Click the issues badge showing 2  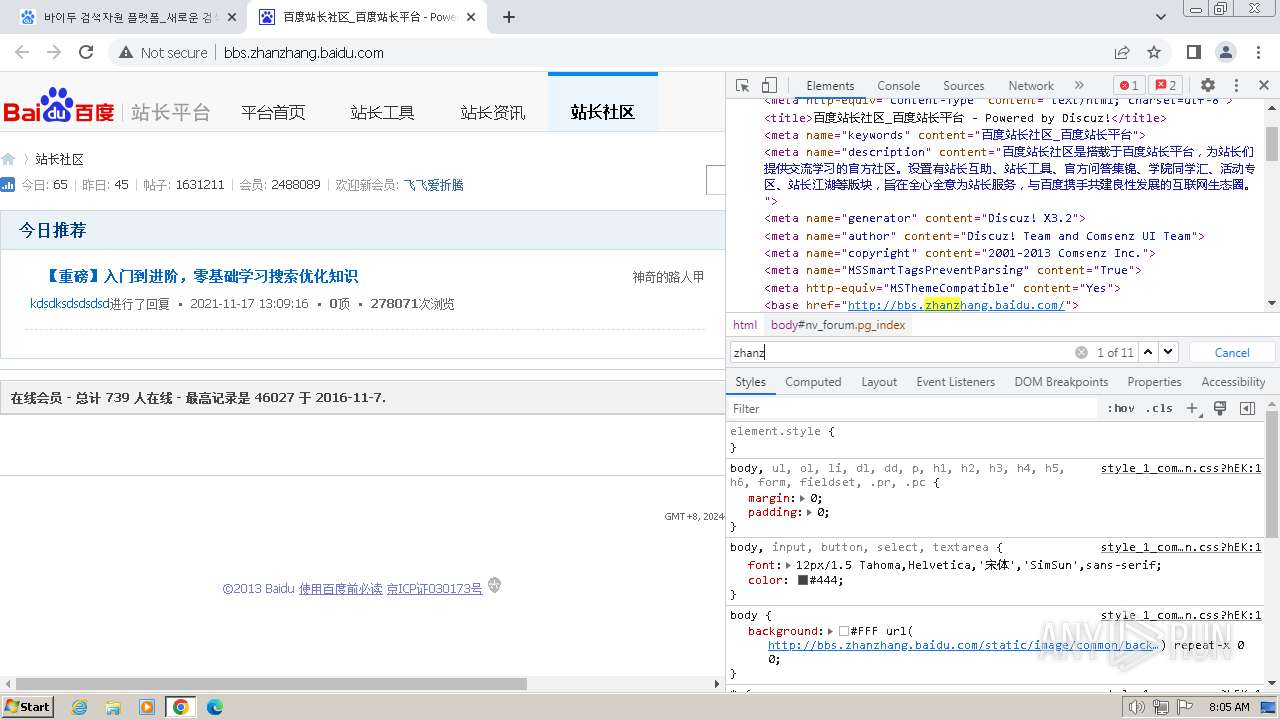pyautogui.click(x=1164, y=86)
